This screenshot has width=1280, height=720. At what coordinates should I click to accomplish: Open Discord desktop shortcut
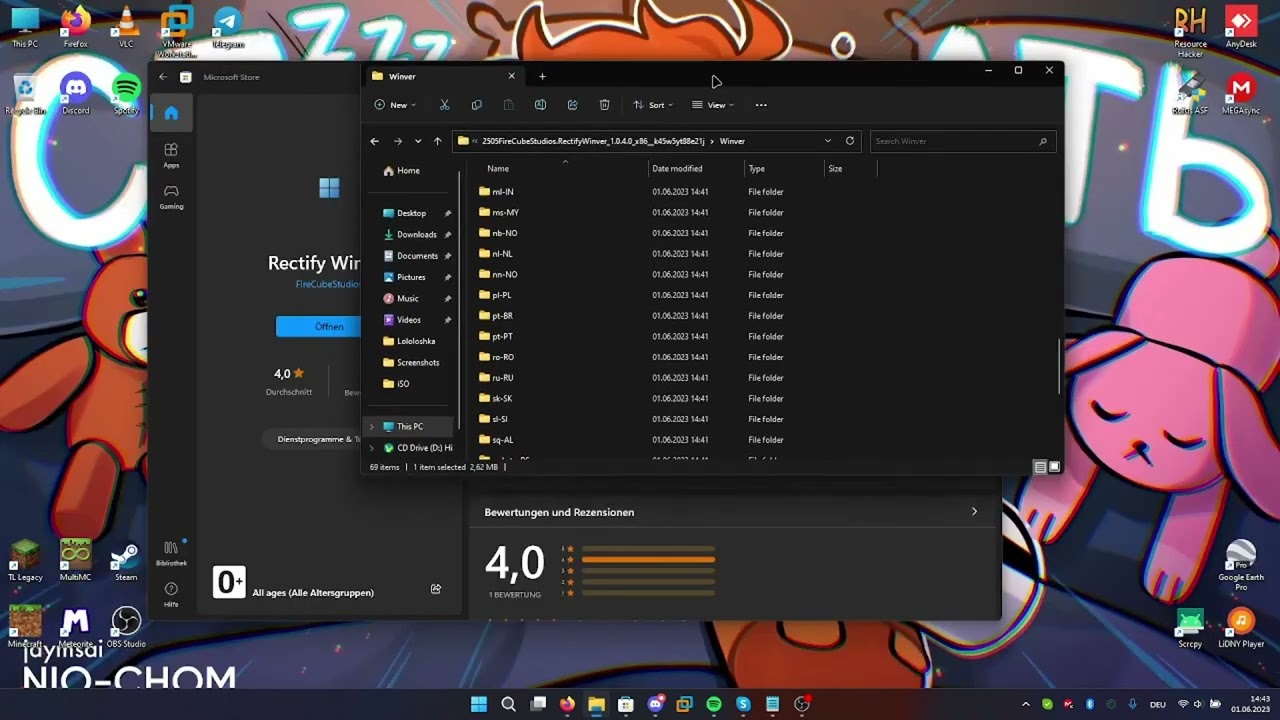coord(75,94)
